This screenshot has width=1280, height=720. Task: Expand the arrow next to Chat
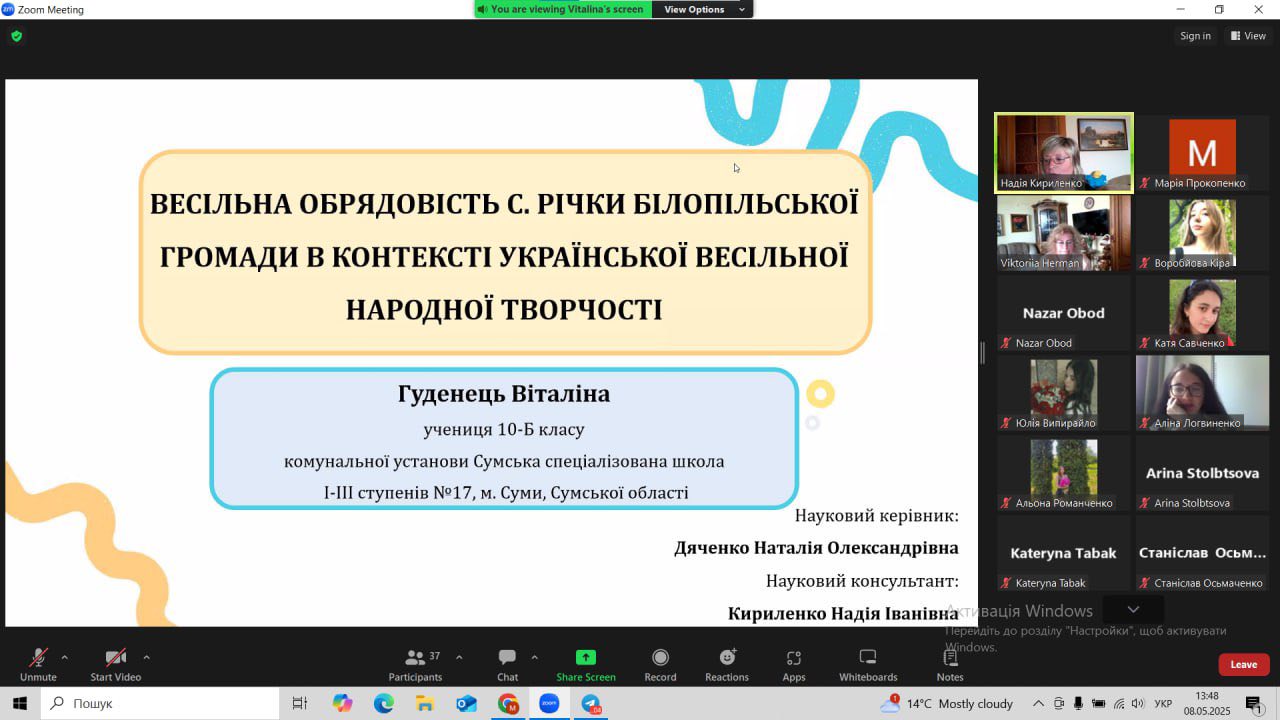click(534, 657)
